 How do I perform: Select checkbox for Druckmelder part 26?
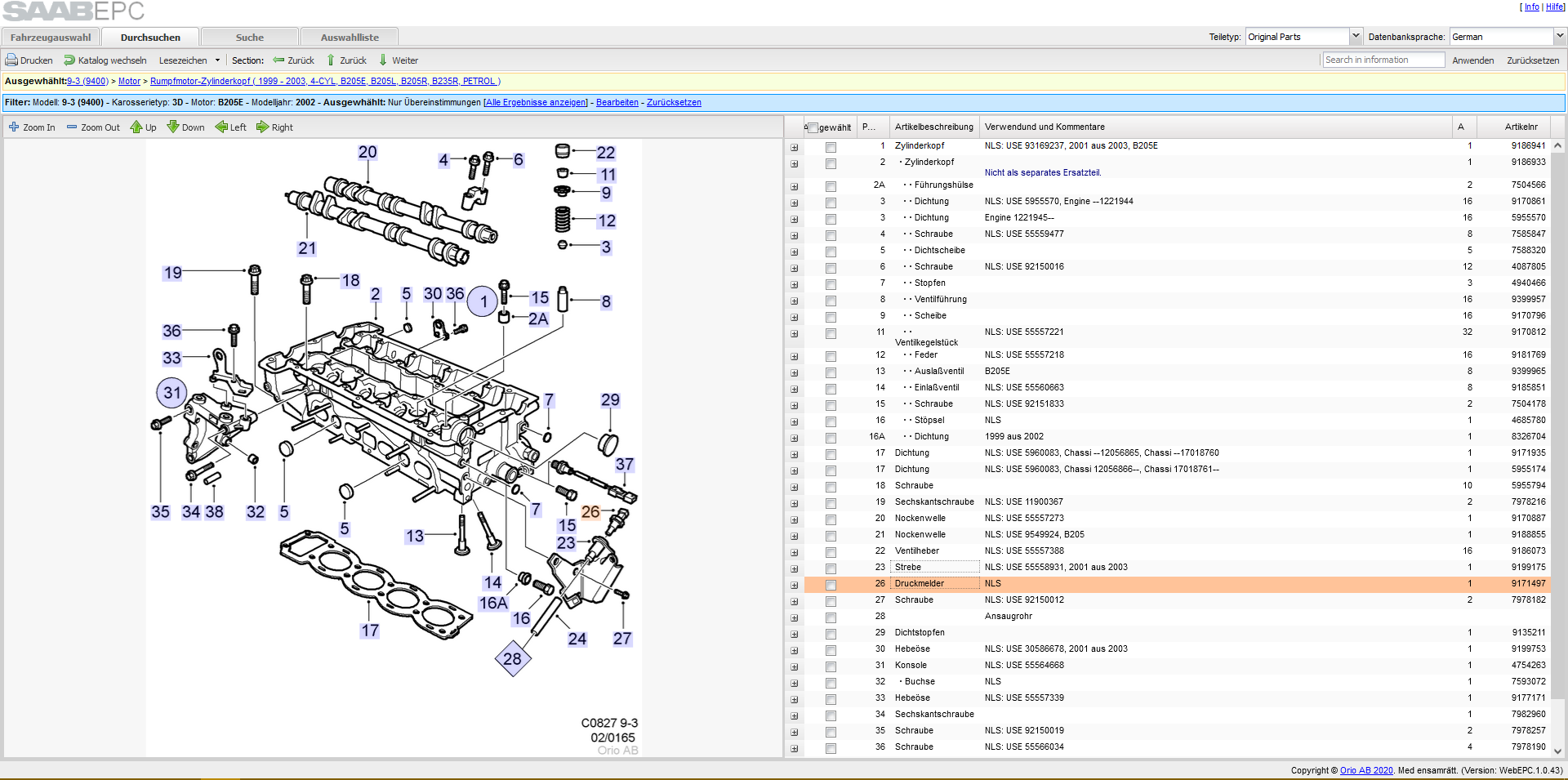[831, 585]
